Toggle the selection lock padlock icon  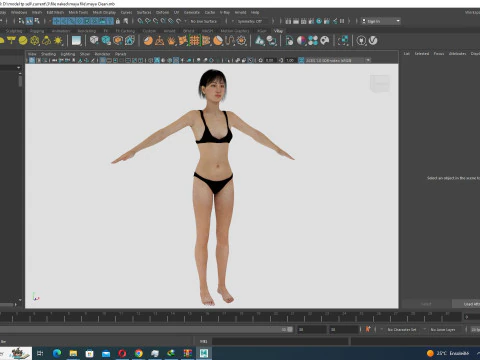click(x=117, y=21)
